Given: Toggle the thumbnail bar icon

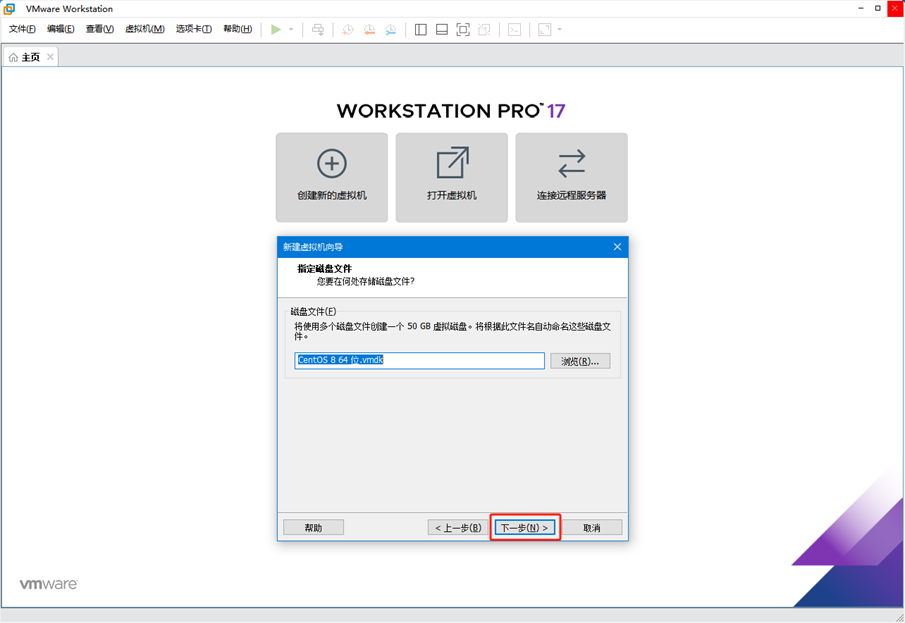Looking at the screenshot, I should coord(442,29).
